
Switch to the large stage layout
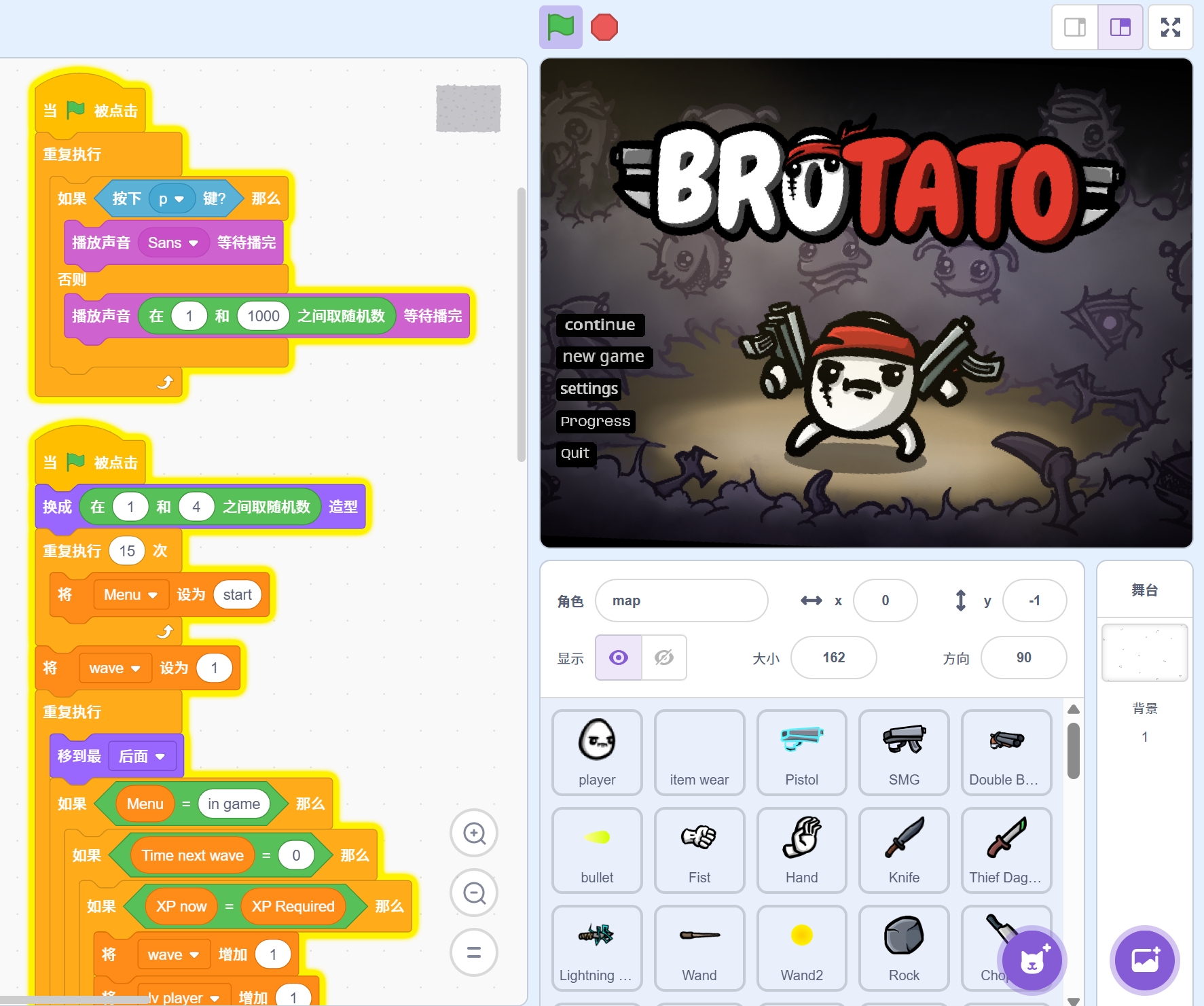1120,28
